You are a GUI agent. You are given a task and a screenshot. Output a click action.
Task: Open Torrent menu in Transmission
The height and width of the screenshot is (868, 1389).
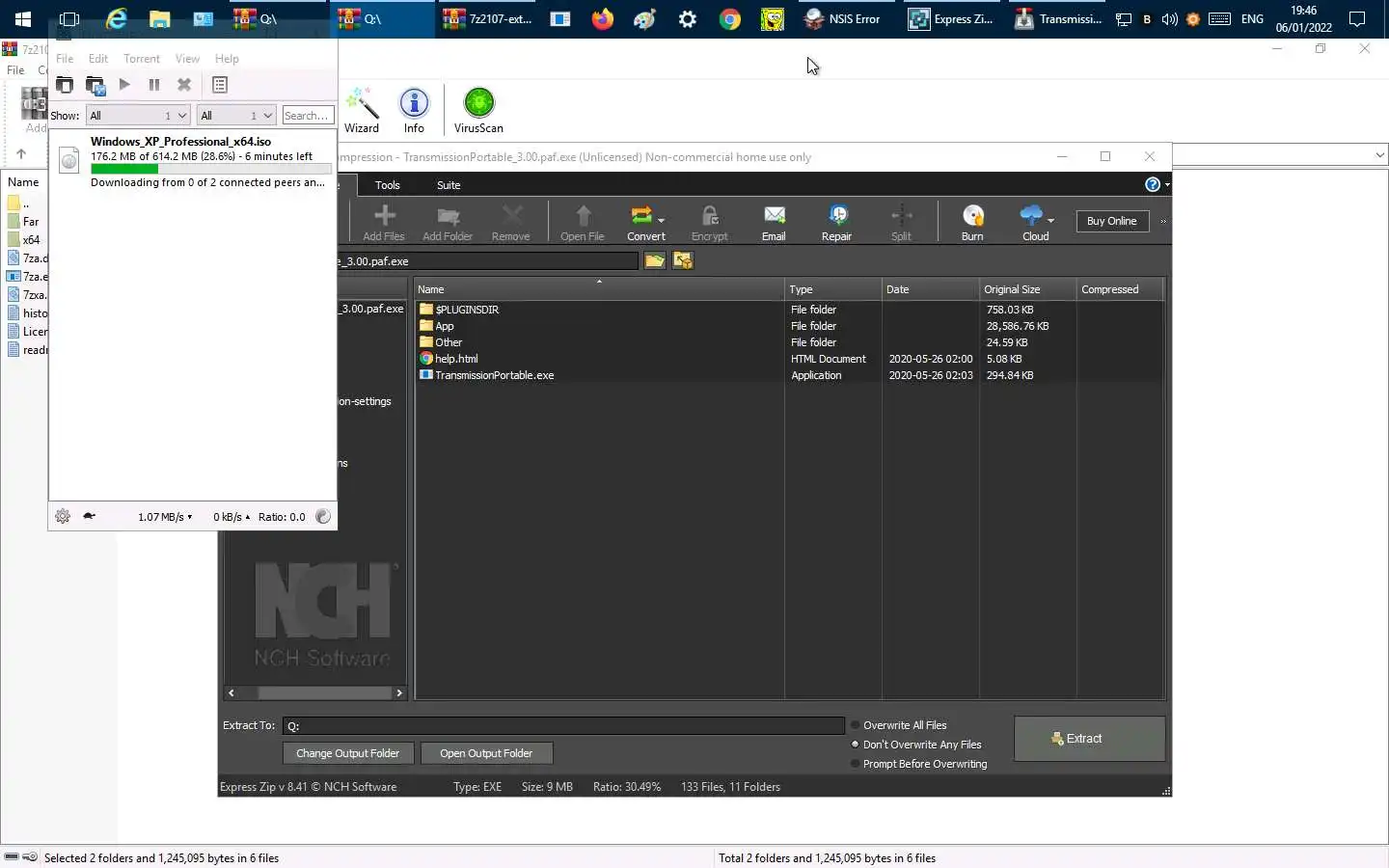pos(142,59)
